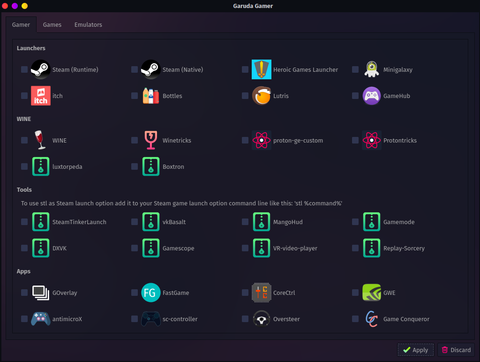
Task: Click the Lutris orange icon
Action: click(261, 96)
